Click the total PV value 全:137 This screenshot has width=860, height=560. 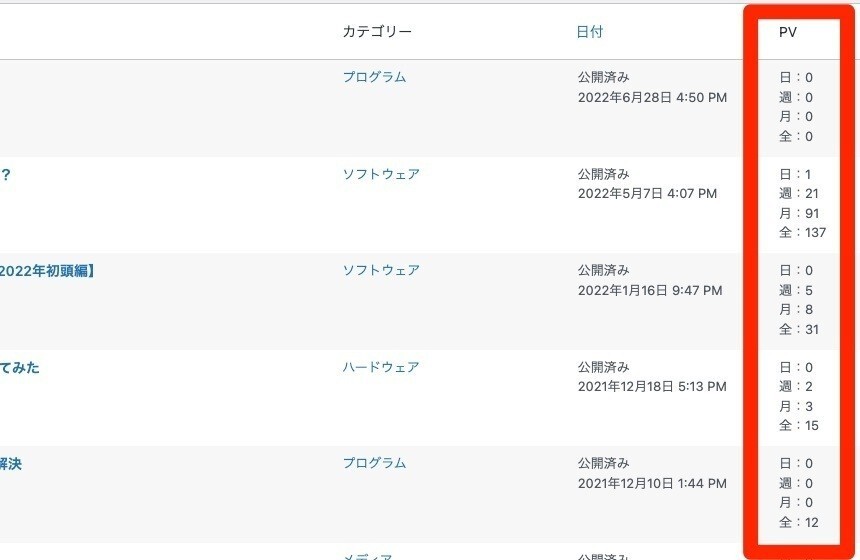coord(802,233)
